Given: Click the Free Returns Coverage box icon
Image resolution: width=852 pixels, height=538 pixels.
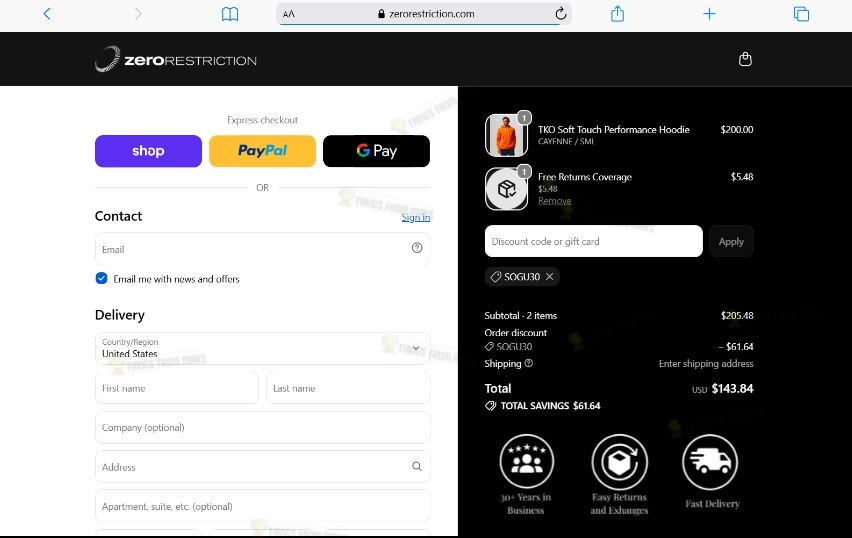Looking at the screenshot, I should 506,189.
